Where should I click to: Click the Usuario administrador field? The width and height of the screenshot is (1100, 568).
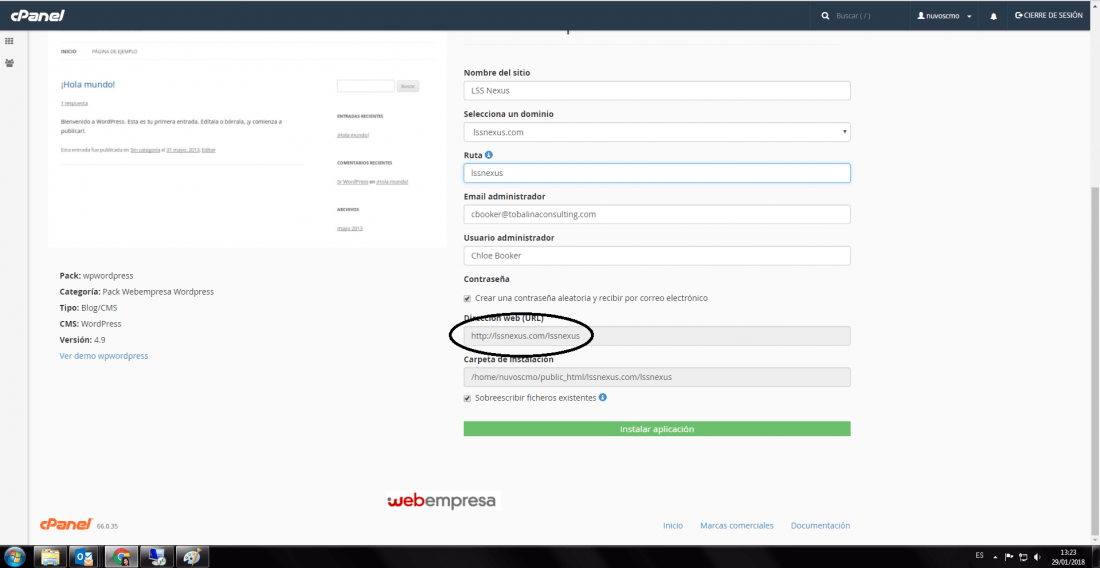pyautogui.click(x=657, y=255)
